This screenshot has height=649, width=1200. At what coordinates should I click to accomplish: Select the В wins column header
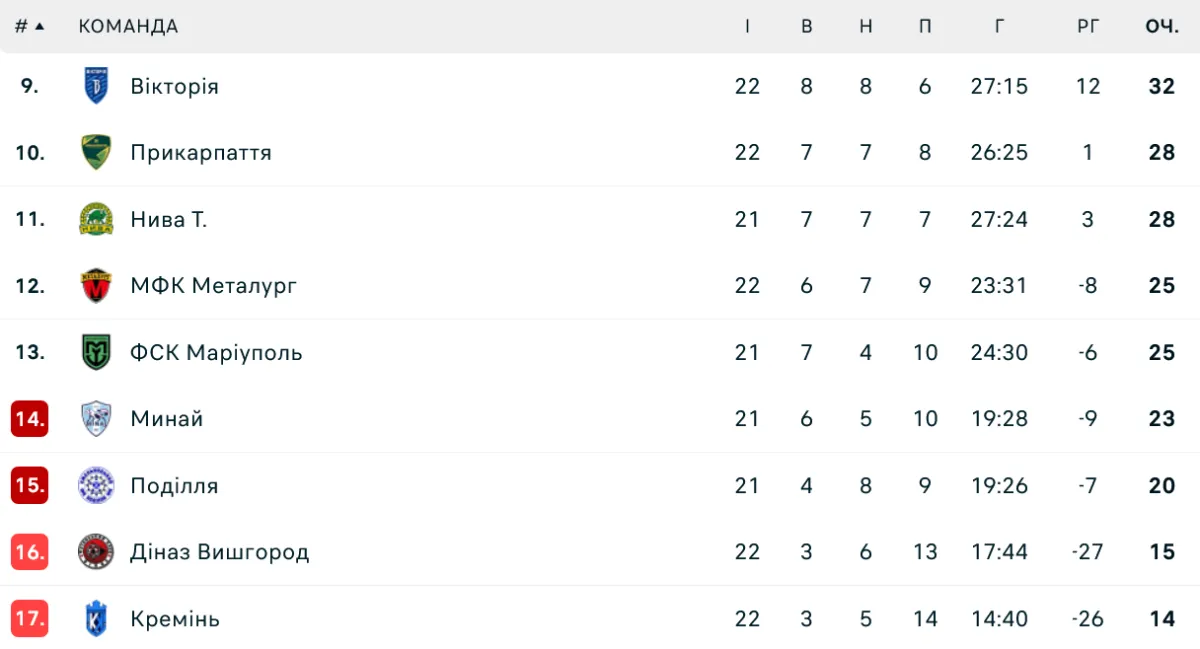click(x=807, y=26)
